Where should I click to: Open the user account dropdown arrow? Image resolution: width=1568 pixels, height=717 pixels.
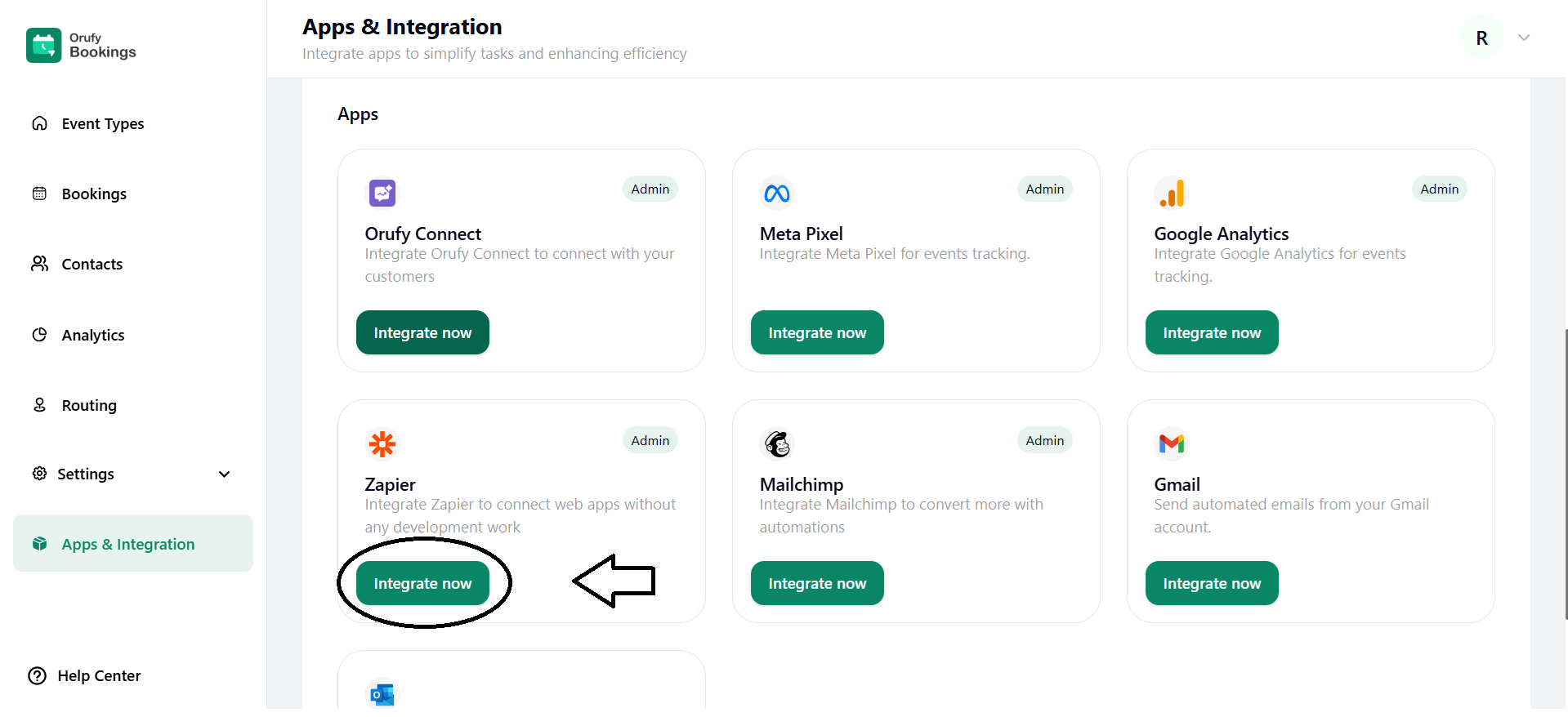pyautogui.click(x=1523, y=38)
